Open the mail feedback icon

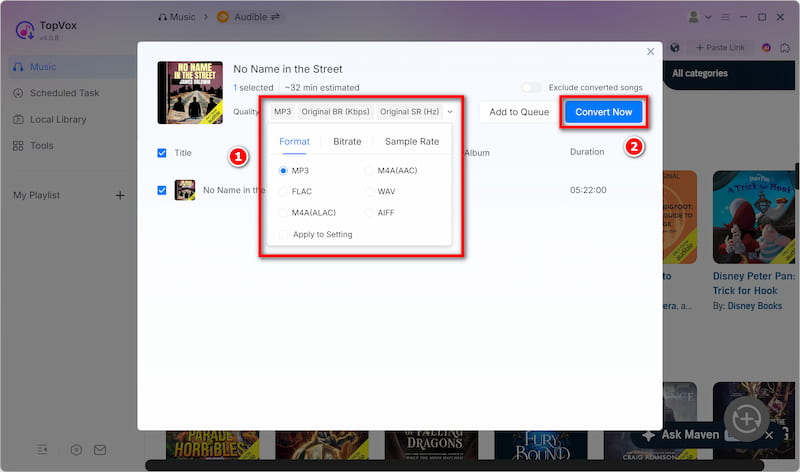click(x=100, y=450)
